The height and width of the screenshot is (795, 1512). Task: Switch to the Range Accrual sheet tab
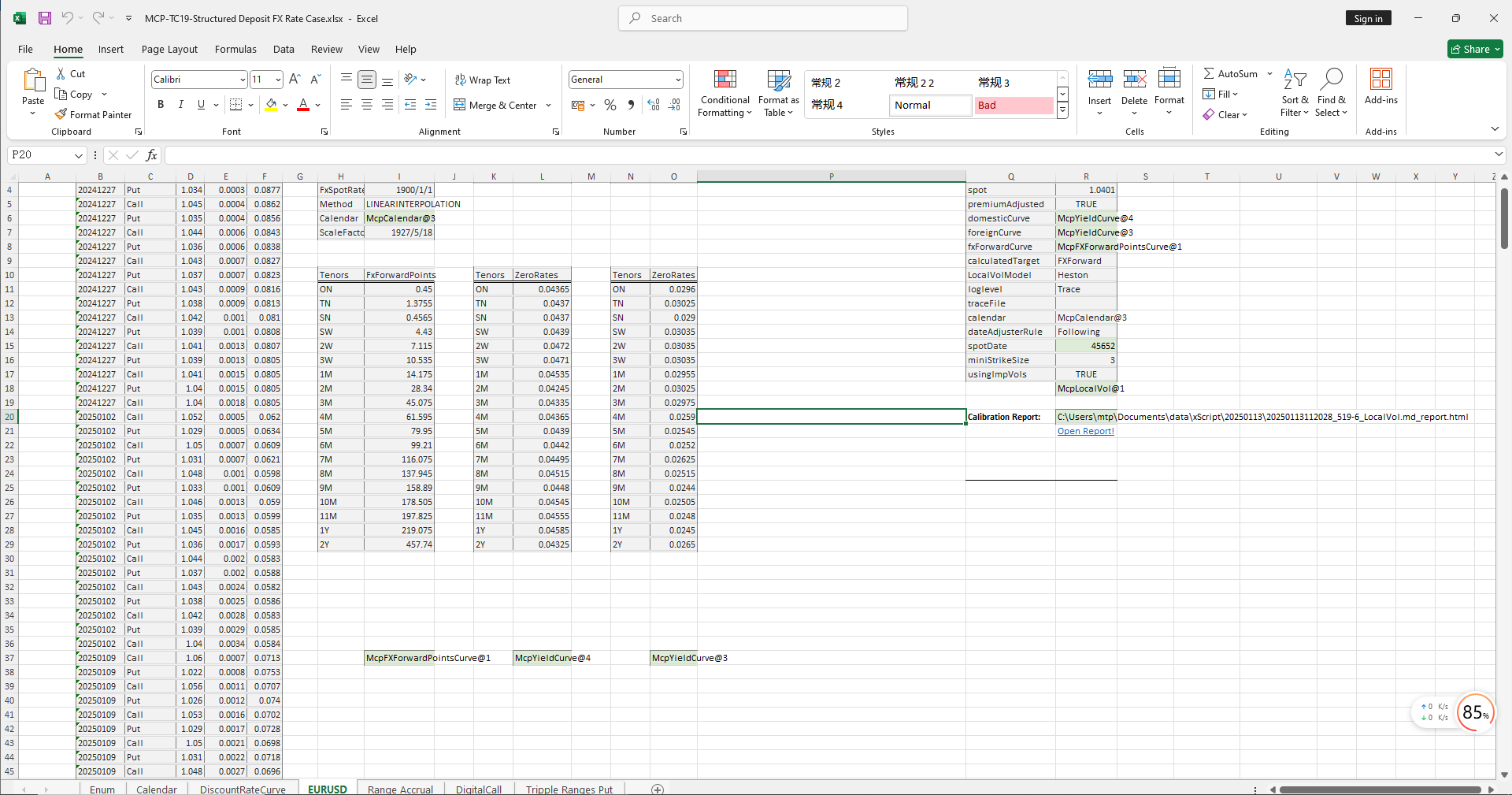400,789
